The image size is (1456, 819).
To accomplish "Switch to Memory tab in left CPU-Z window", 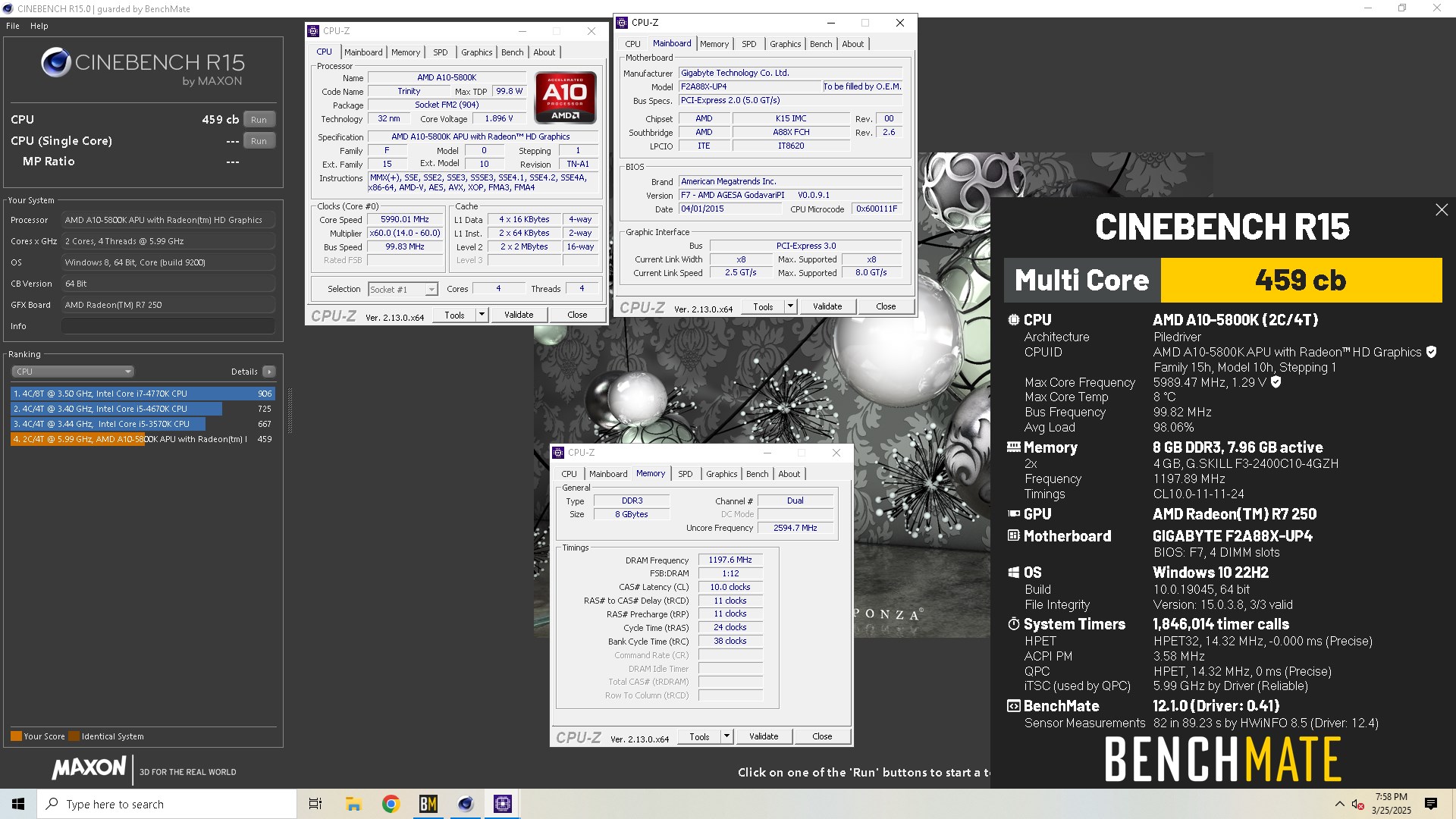I will [406, 52].
